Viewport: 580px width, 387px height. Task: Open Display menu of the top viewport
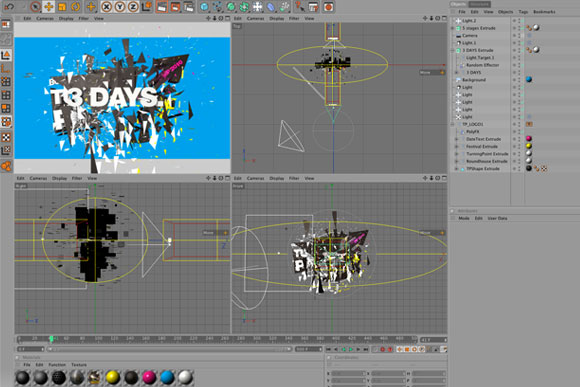(x=277, y=18)
